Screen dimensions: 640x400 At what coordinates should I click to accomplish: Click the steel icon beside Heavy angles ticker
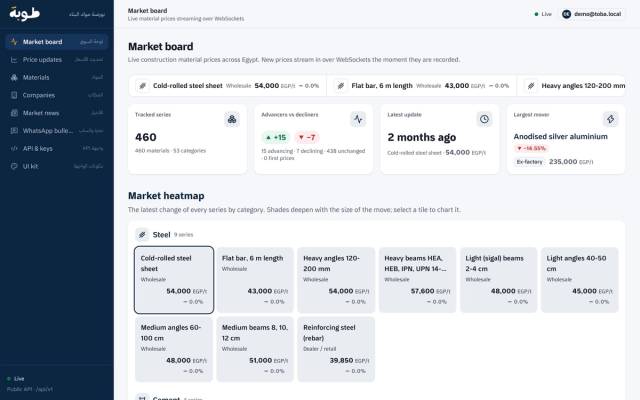[531, 86]
